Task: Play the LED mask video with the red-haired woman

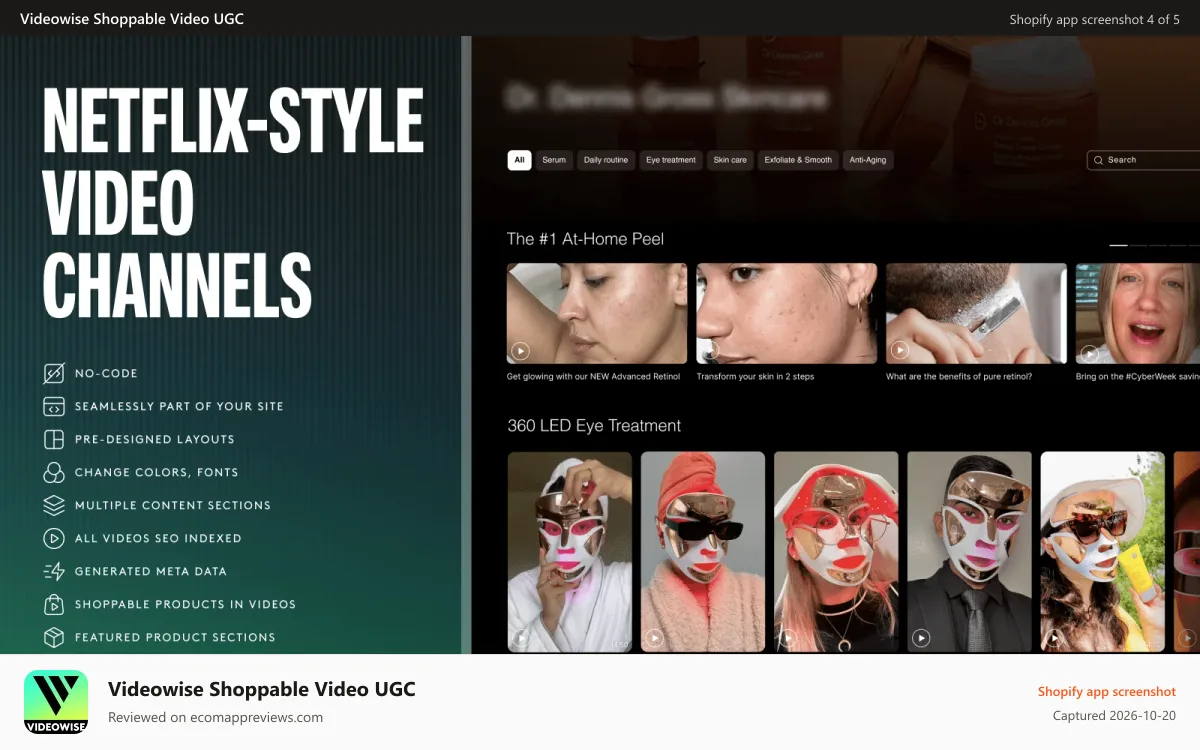Action: point(788,637)
